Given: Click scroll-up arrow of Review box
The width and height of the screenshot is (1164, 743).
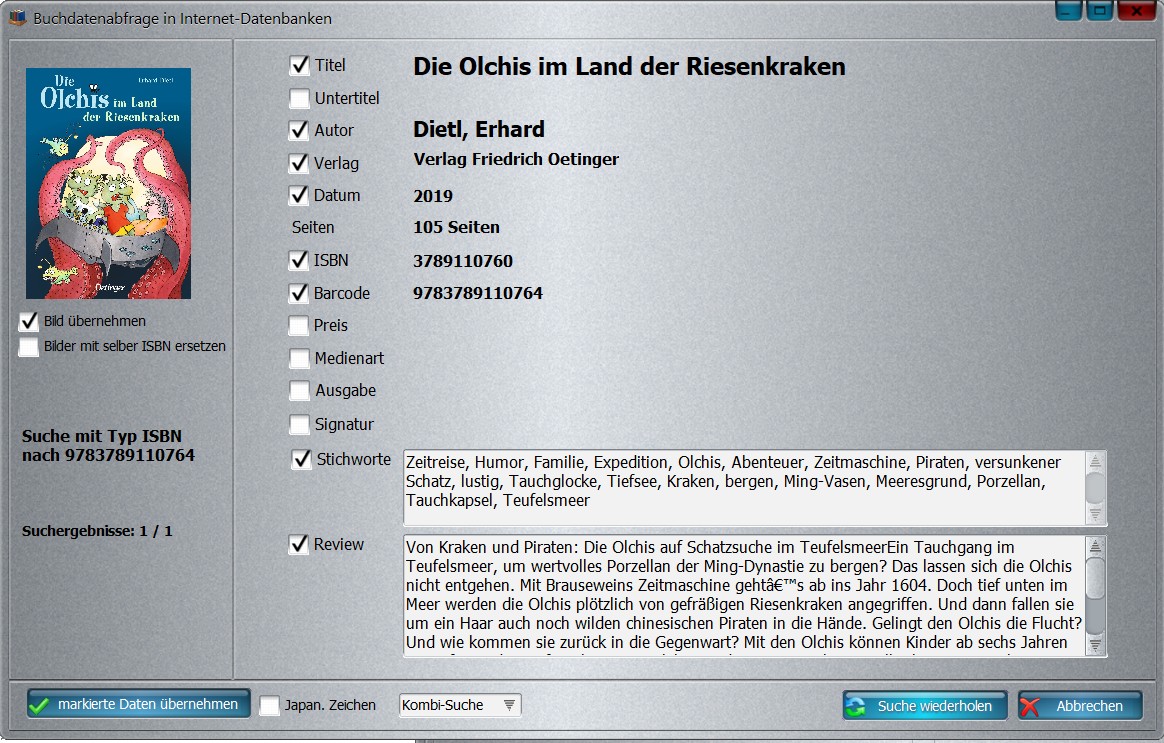Looking at the screenshot, I should pyautogui.click(x=1095, y=546).
